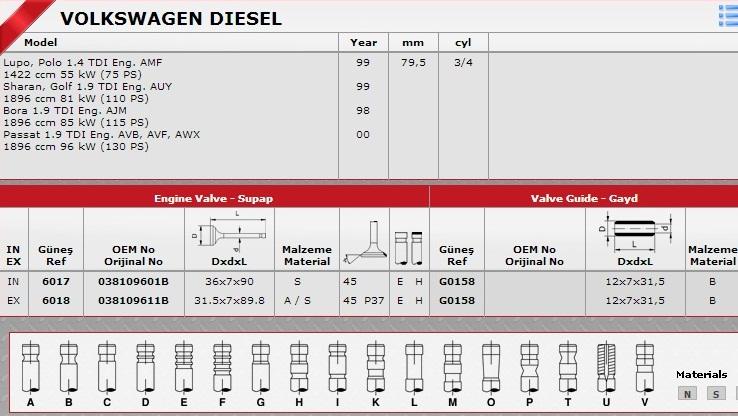This screenshot has width=738, height=416.
Task: Click valve groove type D icon
Action: 145,368
